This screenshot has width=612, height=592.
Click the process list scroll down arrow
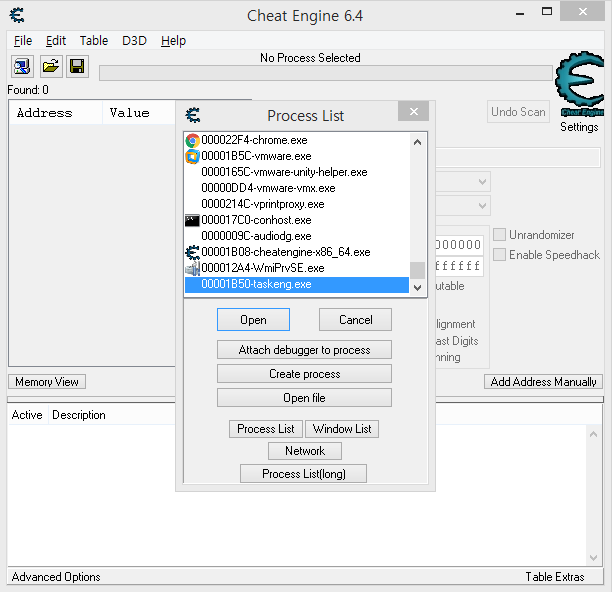tap(417, 288)
